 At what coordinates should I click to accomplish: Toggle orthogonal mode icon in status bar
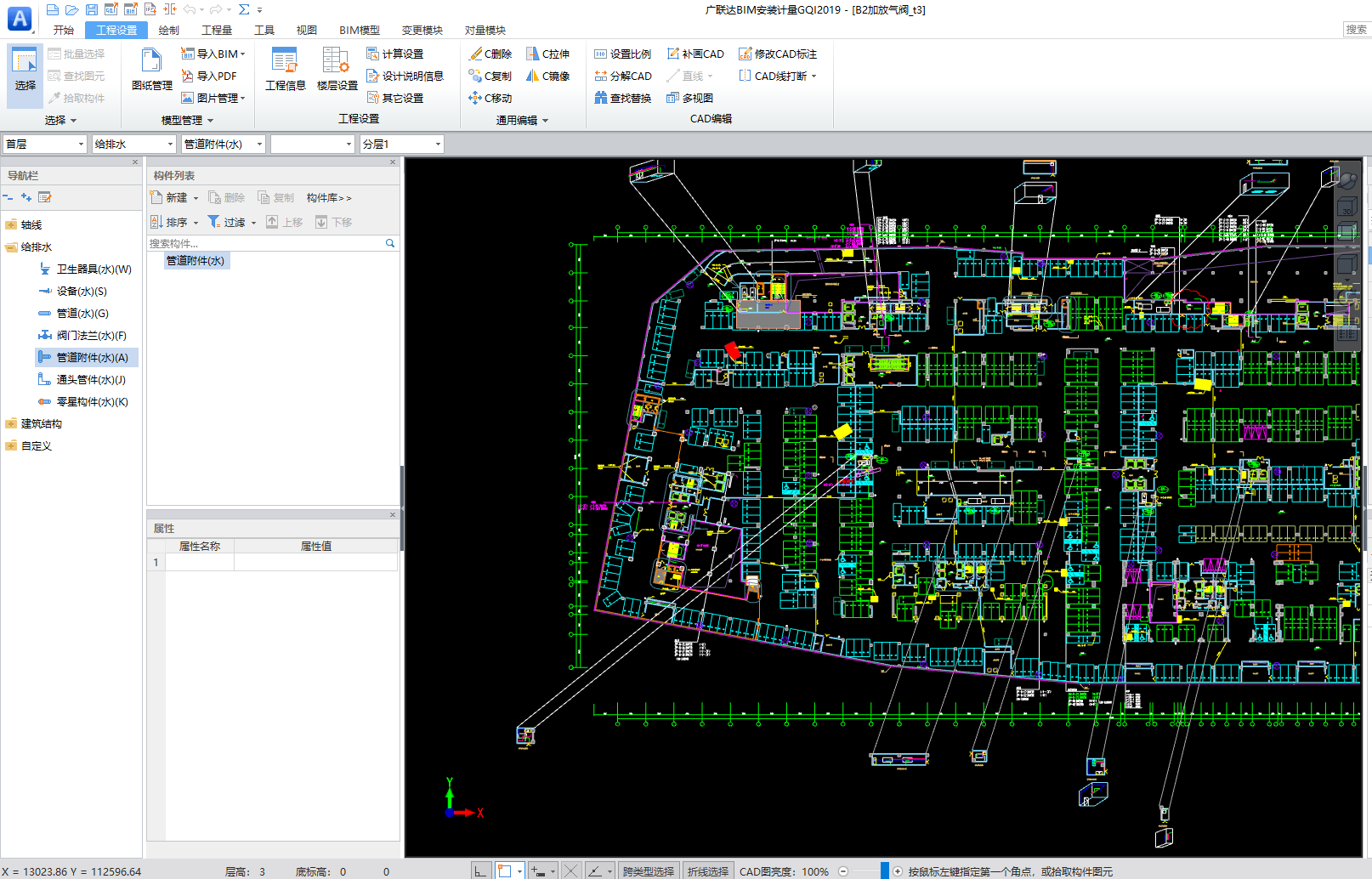point(481,870)
